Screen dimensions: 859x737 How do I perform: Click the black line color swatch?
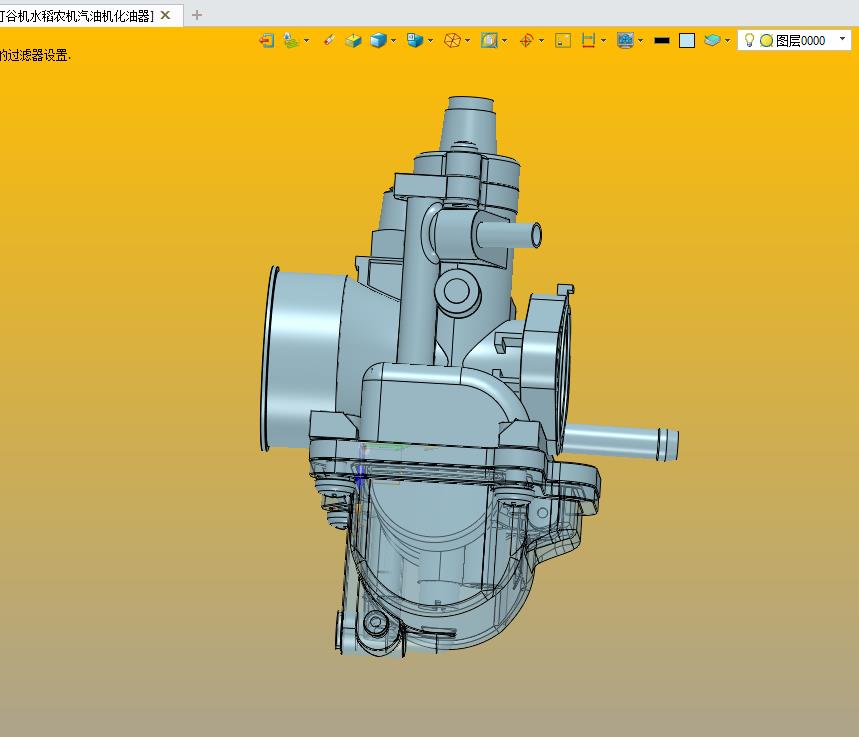pyautogui.click(x=662, y=41)
